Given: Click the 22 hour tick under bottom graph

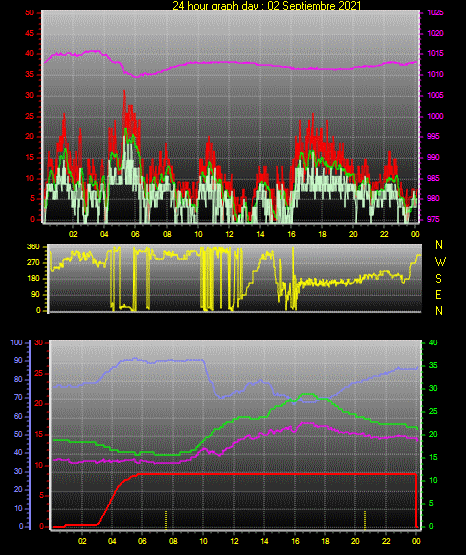Looking at the screenshot, I should pyautogui.click(x=386, y=541).
